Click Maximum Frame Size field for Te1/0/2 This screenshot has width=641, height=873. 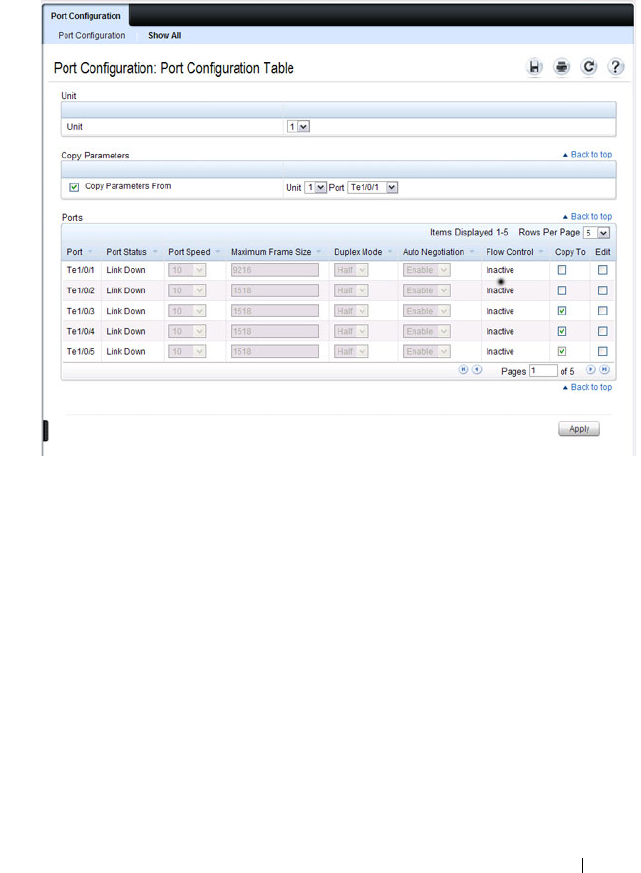pyautogui.click(x=275, y=291)
